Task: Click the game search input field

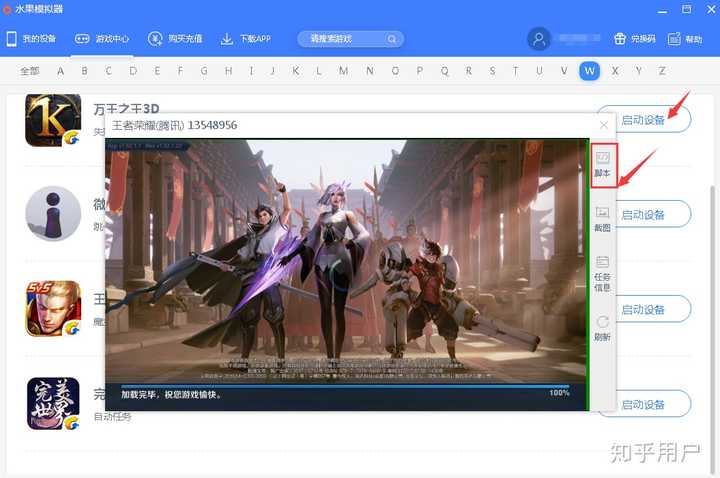Action: 350,39
